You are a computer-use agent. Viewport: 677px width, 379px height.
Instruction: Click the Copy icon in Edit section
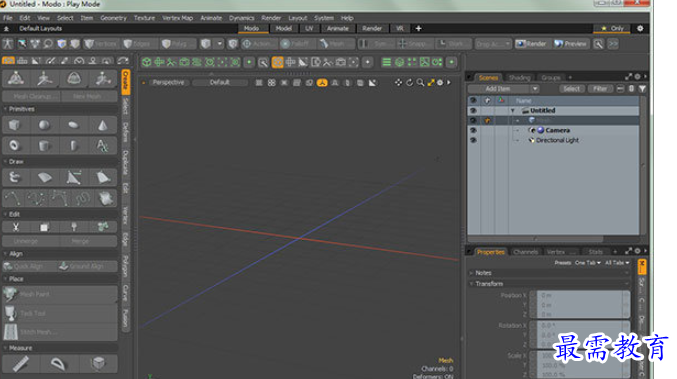coord(44,227)
